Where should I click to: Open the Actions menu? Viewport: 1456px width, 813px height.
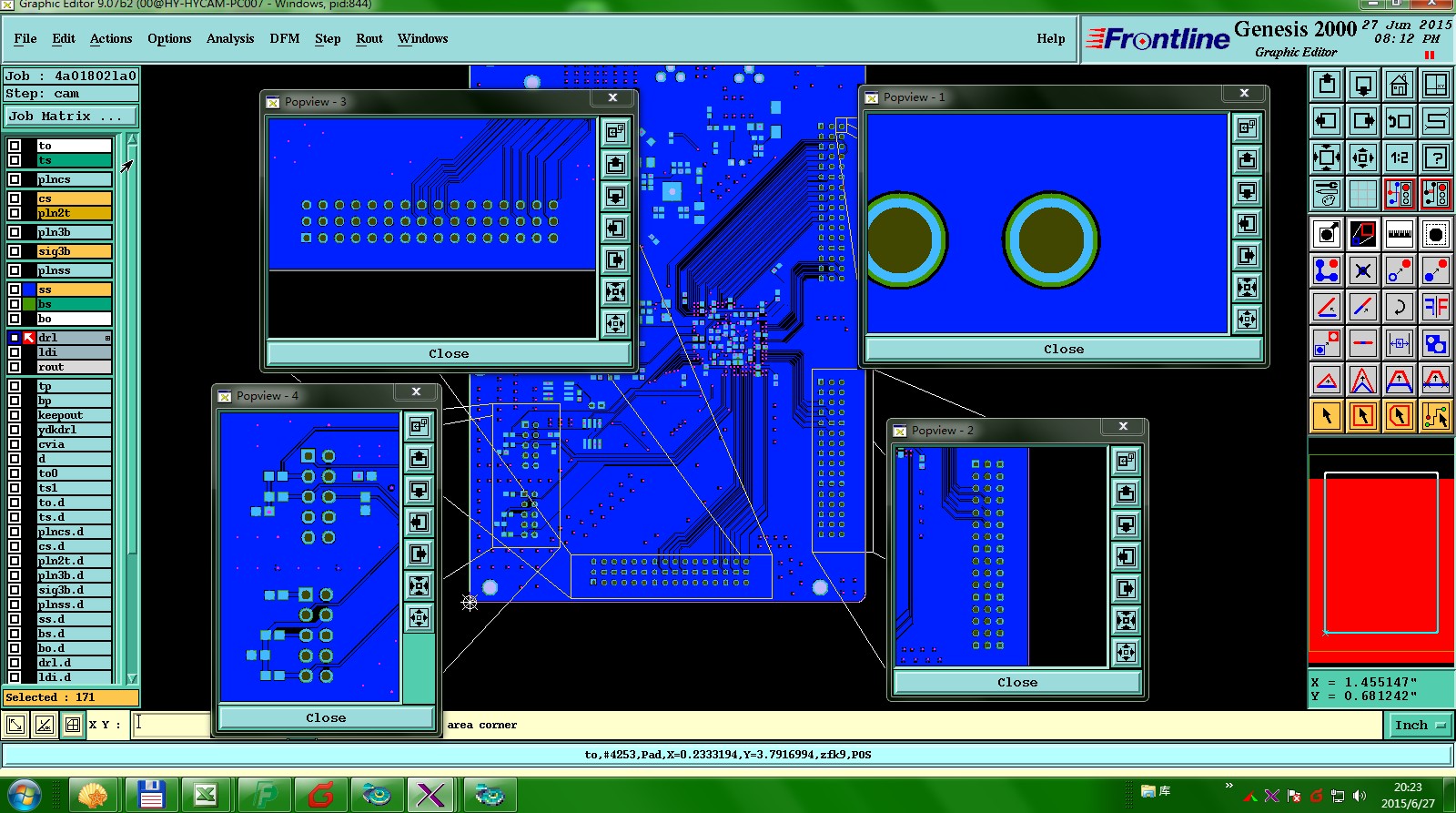(111, 38)
